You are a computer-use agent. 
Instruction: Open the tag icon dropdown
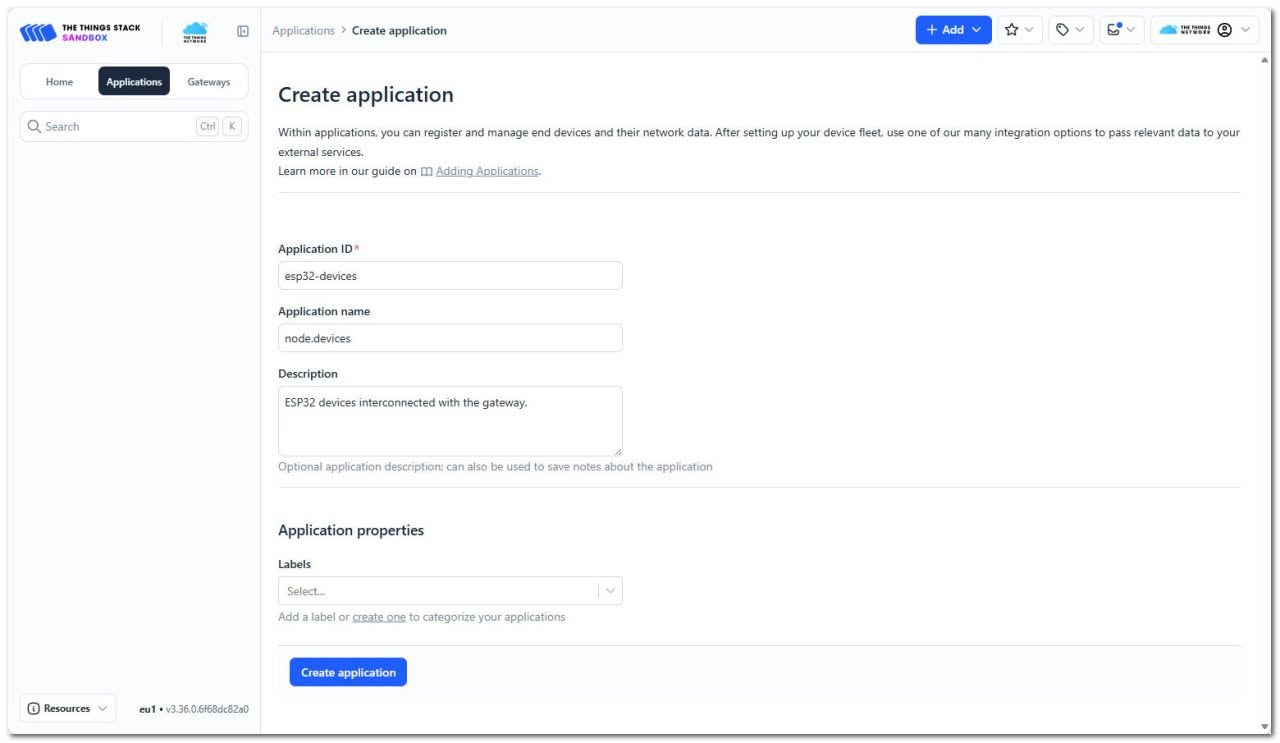(1071, 30)
